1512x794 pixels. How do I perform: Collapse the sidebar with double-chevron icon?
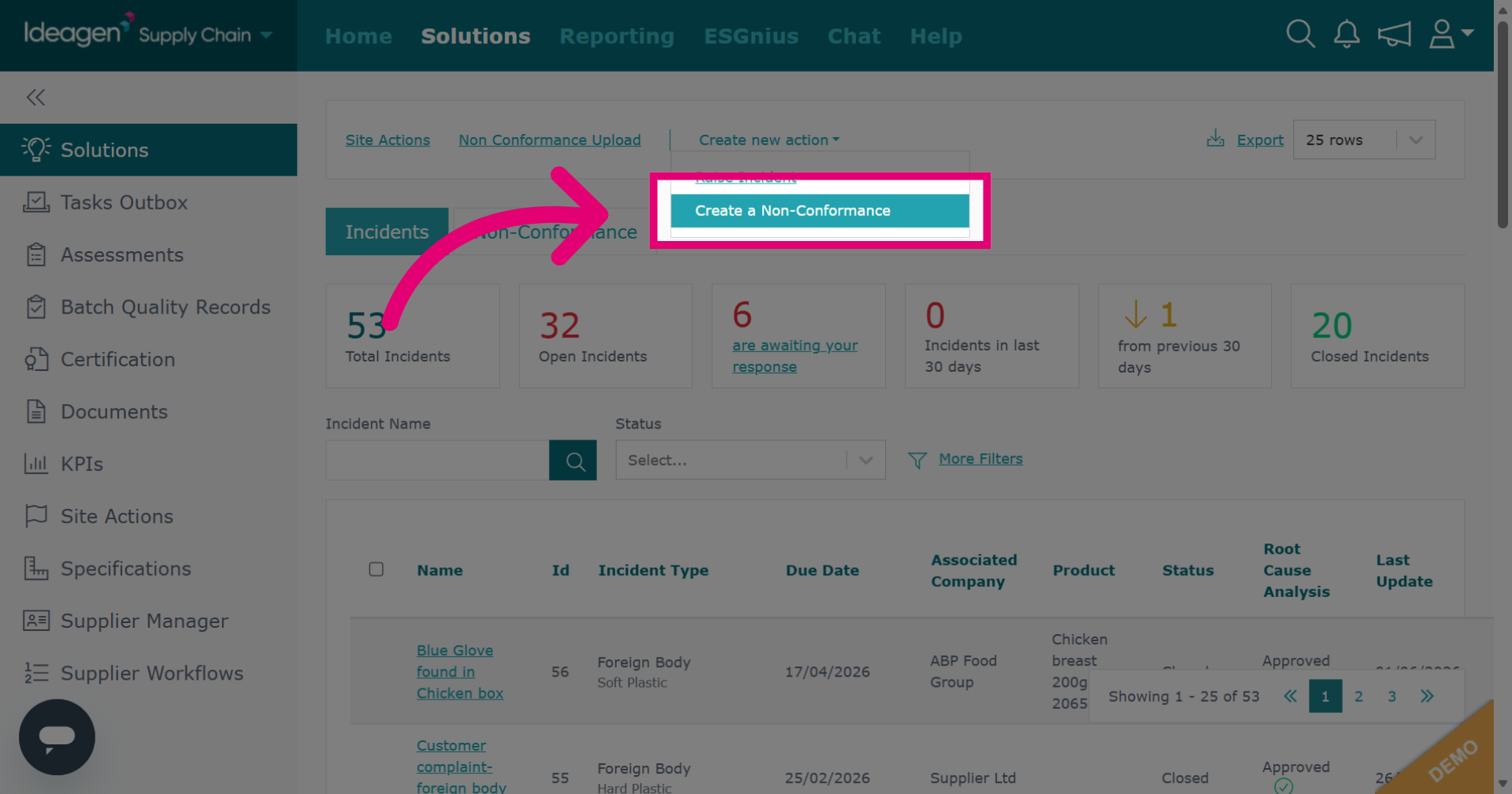[x=35, y=97]
